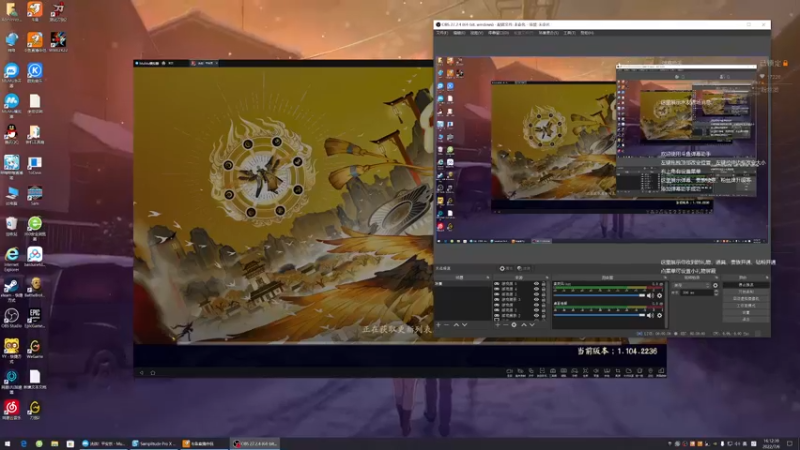Toggle lock on the third source row
The width and height of the screenshot is (800, 450).
[x=543, y=294]
